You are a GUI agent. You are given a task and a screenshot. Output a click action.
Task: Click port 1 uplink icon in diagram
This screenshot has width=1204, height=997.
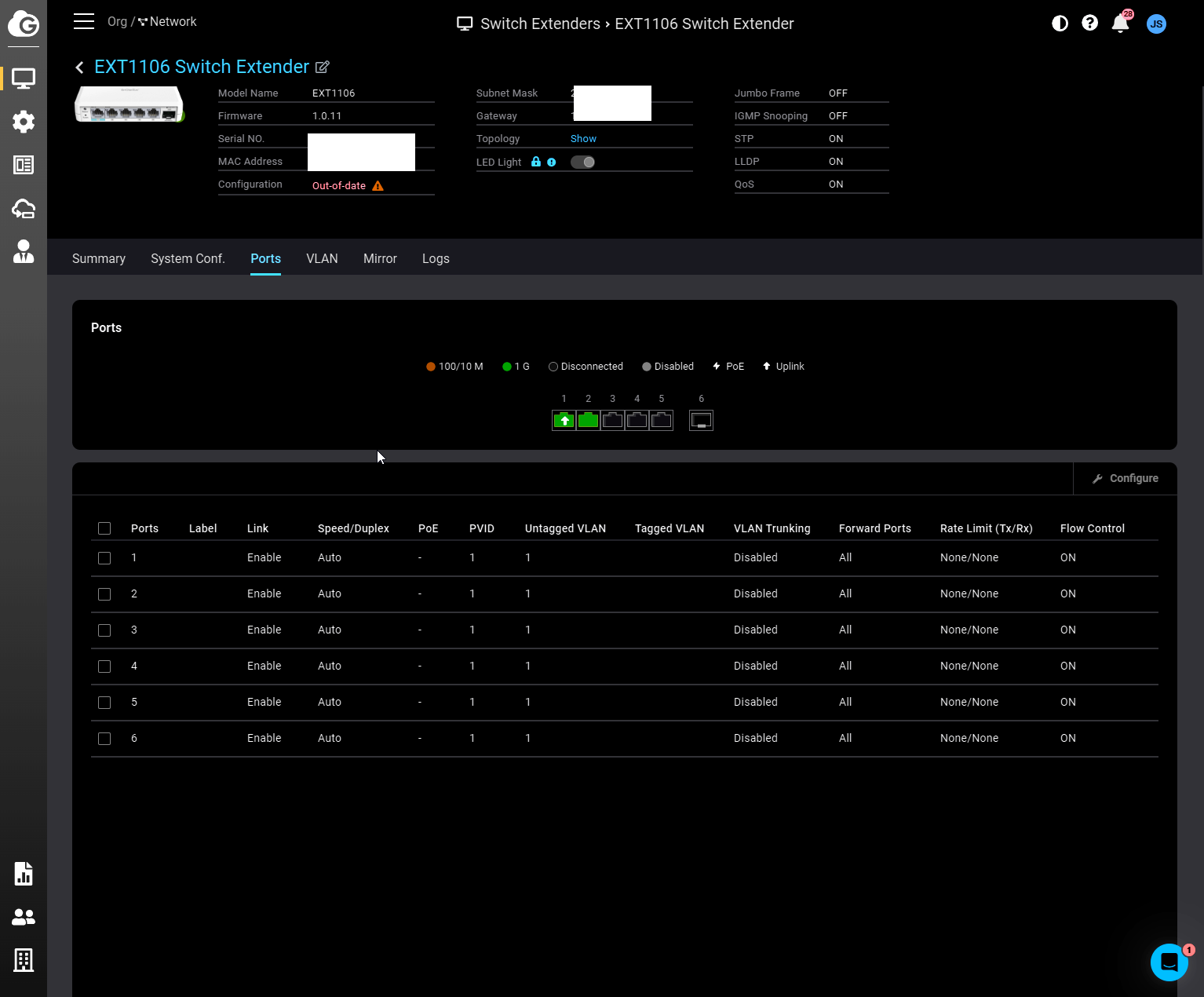[564, 421]
